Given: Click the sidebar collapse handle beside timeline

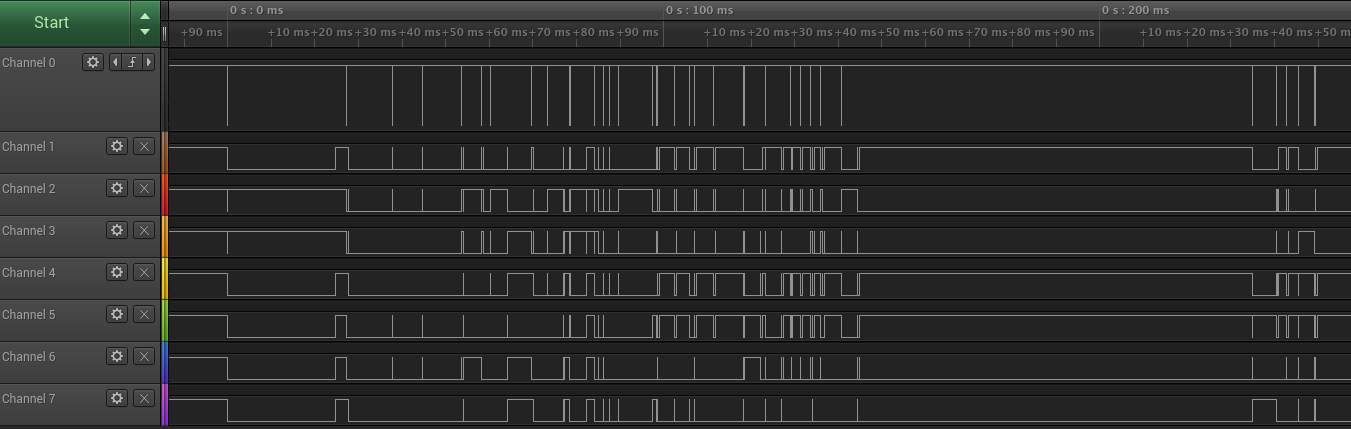Looking at the screenshot, I should (x=164, y=33).
